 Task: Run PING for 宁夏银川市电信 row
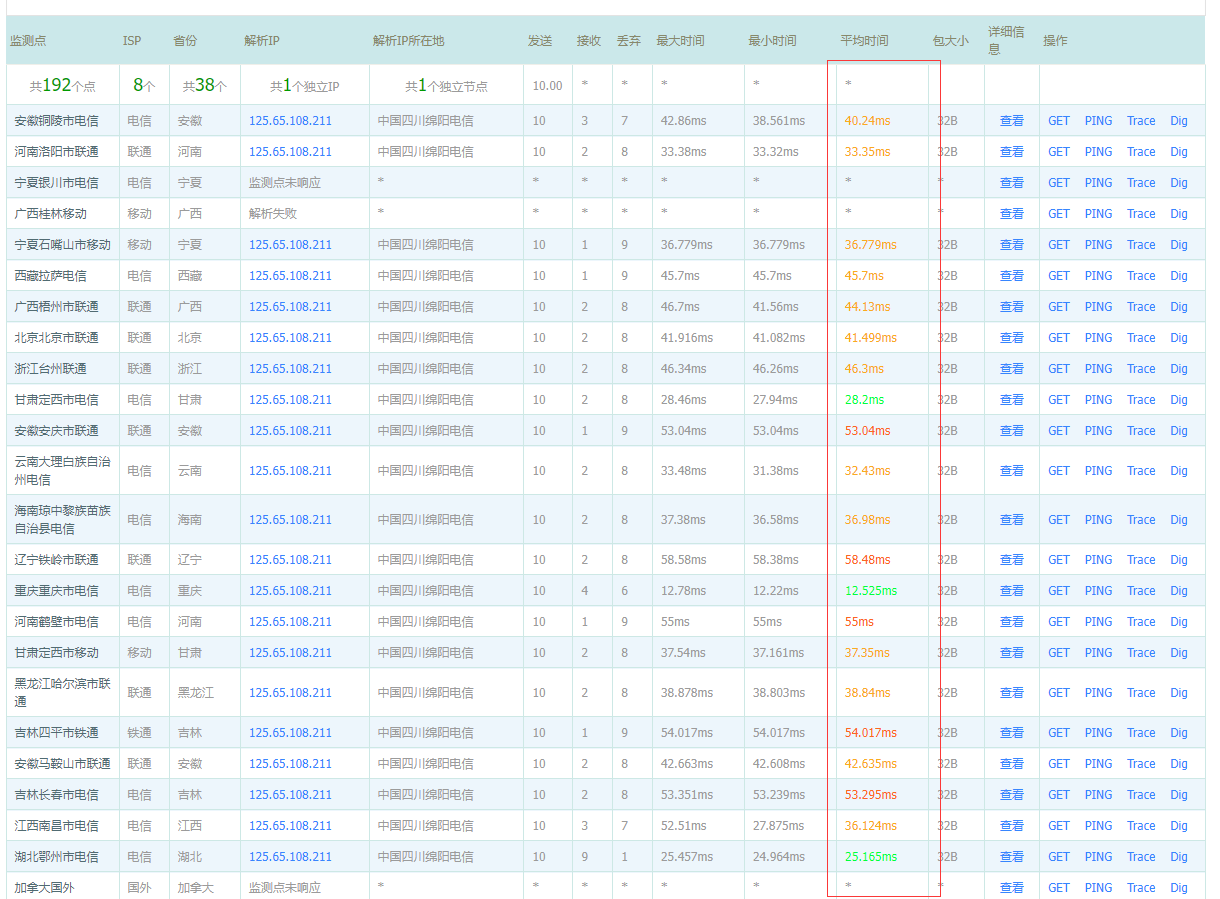[1098, 183]
